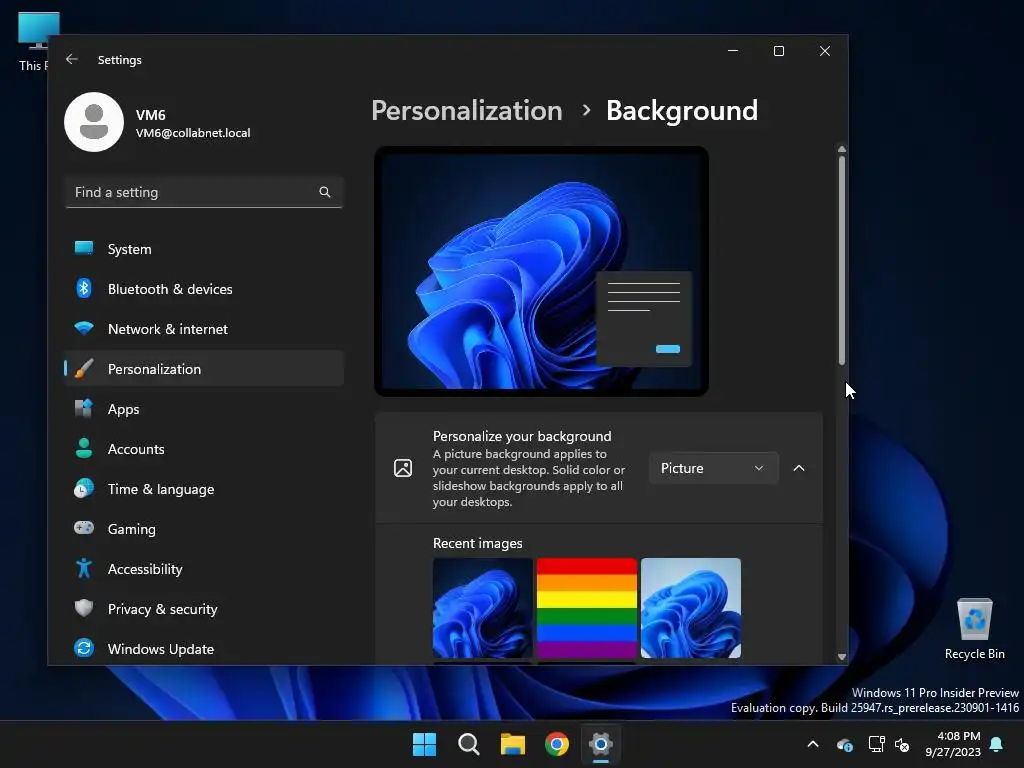Open the System settings page

click(204, 249)
